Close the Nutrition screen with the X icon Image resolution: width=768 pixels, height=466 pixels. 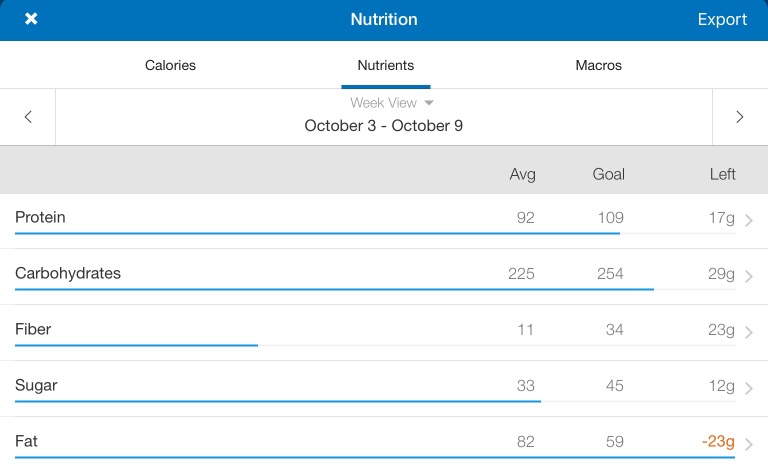(x=31, y=19)
